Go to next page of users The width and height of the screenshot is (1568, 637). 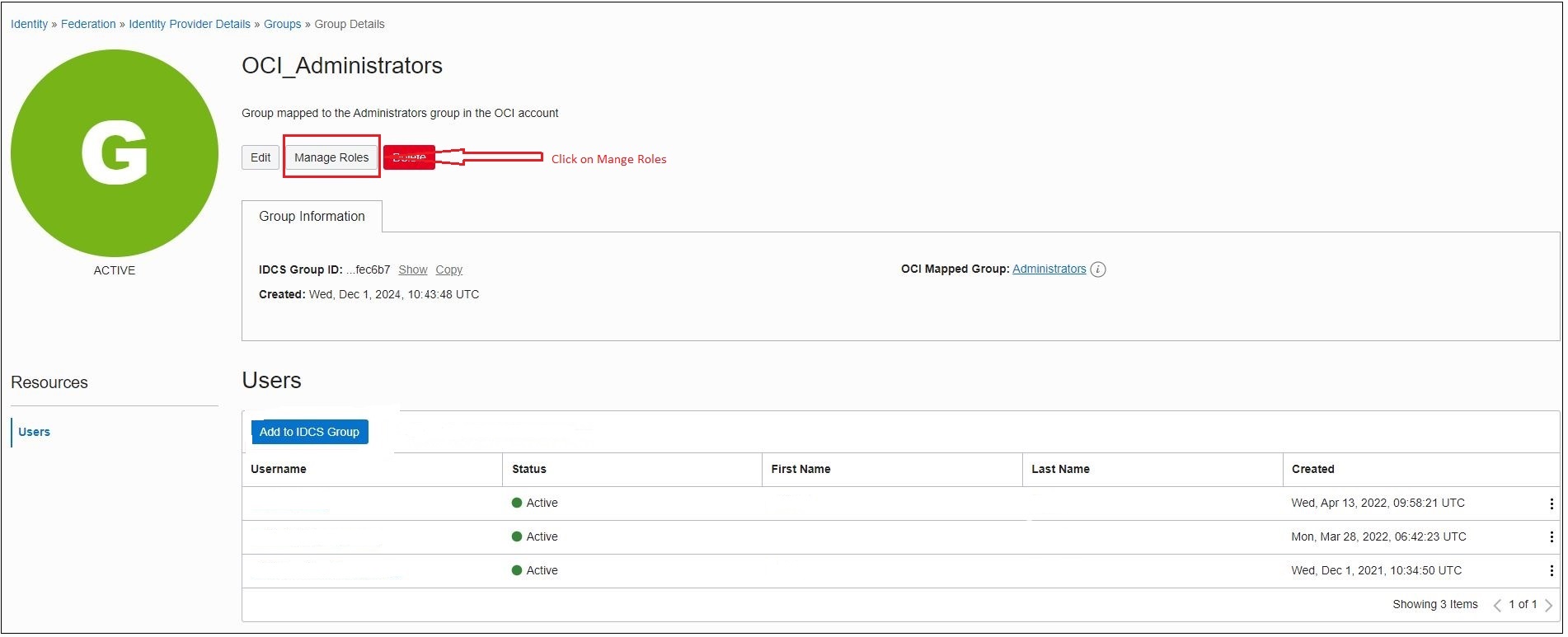coord(1548,605)
